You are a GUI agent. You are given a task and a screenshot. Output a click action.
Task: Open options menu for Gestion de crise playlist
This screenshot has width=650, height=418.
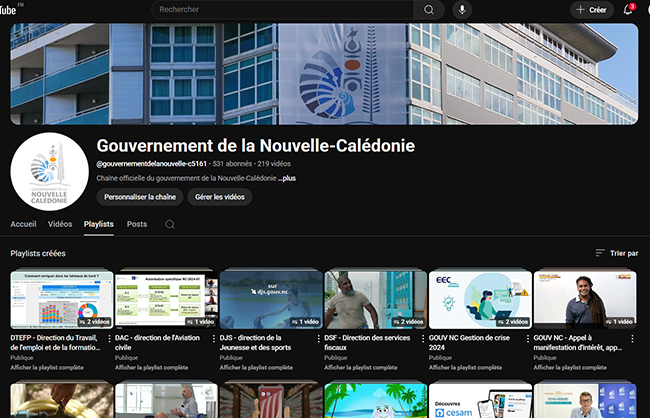click(x=528, y=339)
